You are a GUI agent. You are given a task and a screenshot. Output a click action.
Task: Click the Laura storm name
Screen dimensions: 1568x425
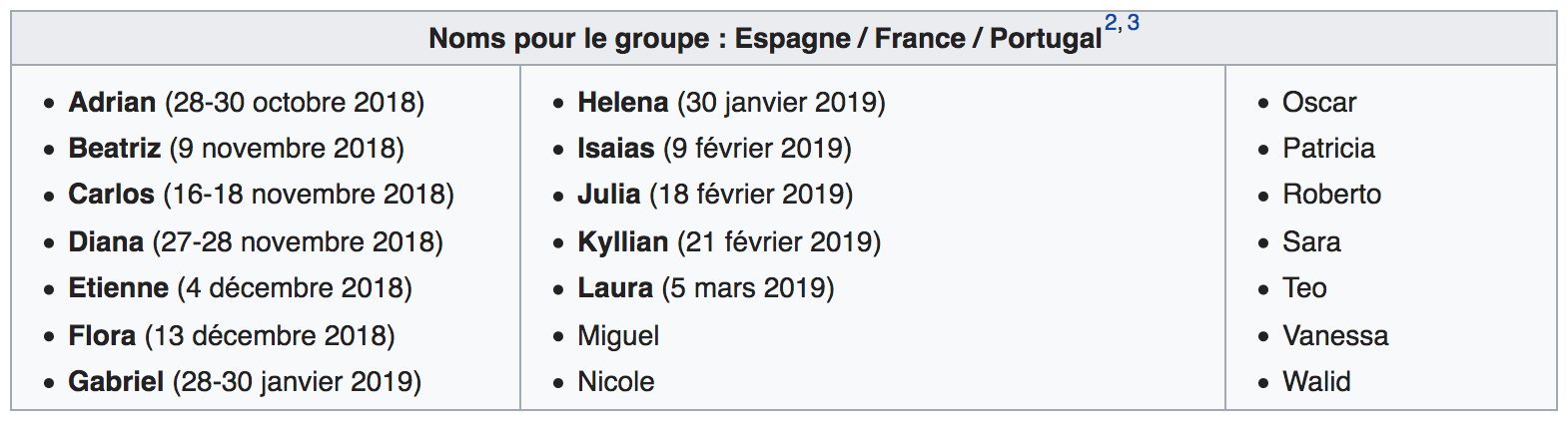click(x=614, y=288)
